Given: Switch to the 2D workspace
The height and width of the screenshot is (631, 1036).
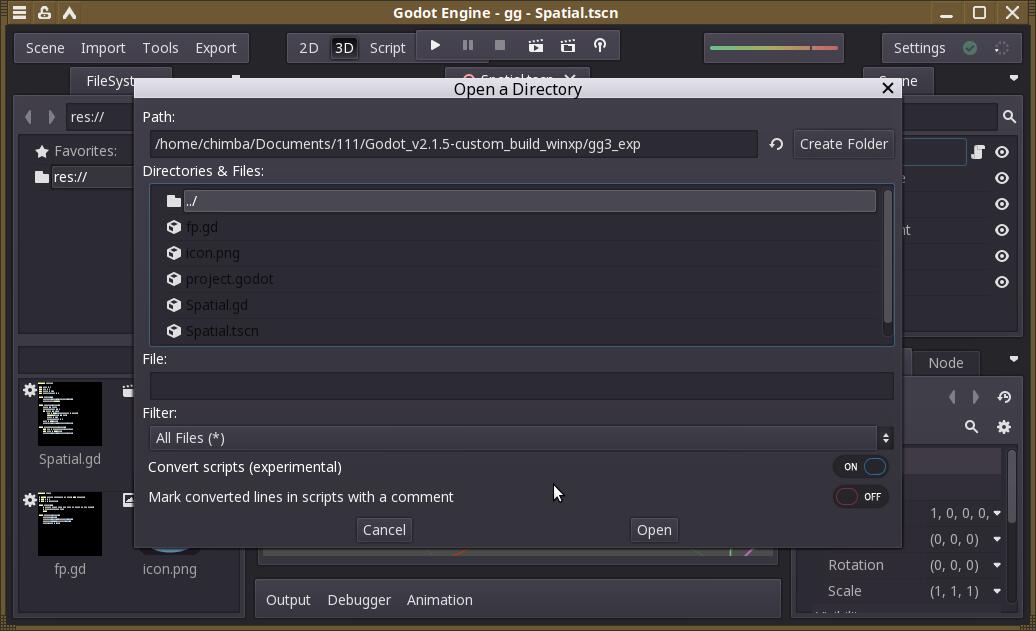Looking at the screenshot, I should 309,48.
